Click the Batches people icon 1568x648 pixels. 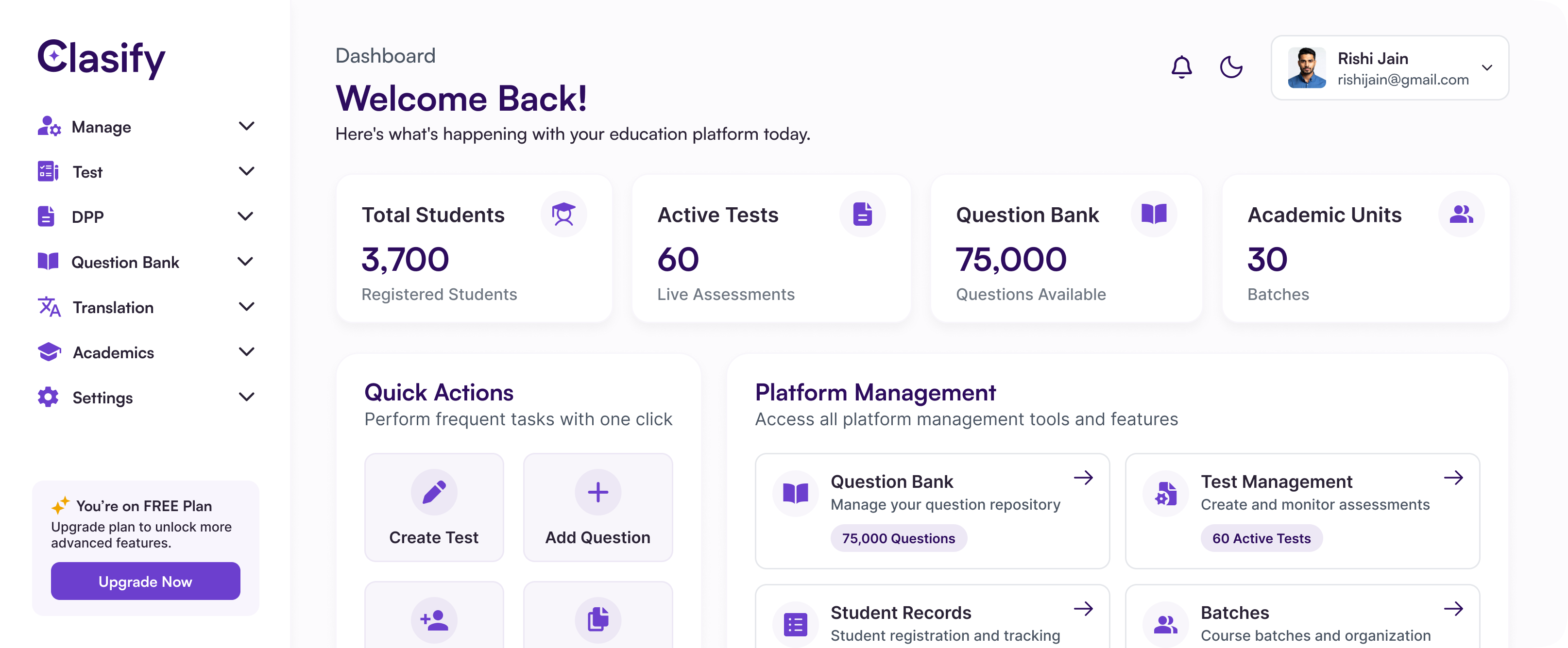coord(1166,624)
